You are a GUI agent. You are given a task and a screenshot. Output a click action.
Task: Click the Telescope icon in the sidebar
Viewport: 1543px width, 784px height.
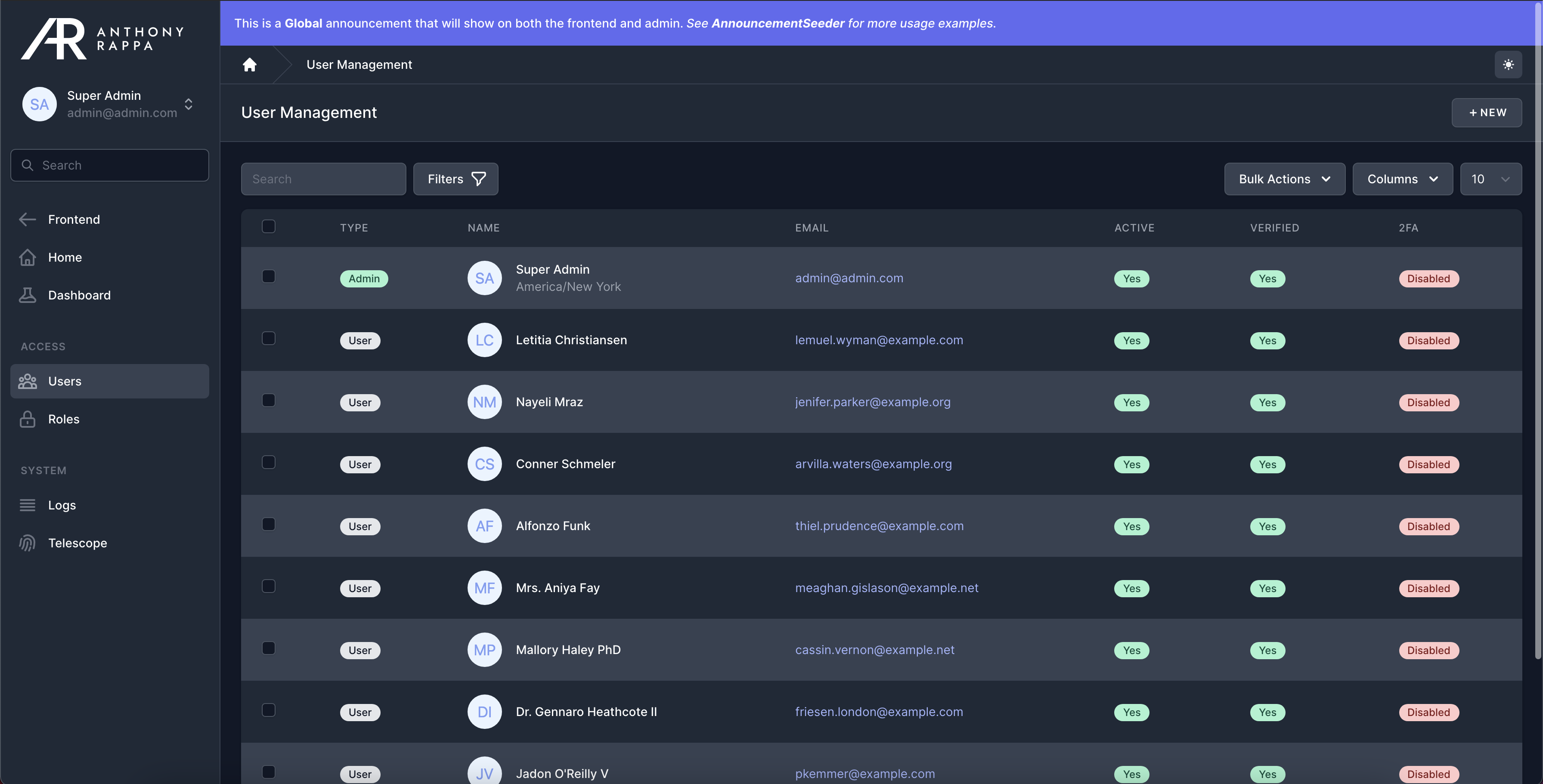pos(27,542)
